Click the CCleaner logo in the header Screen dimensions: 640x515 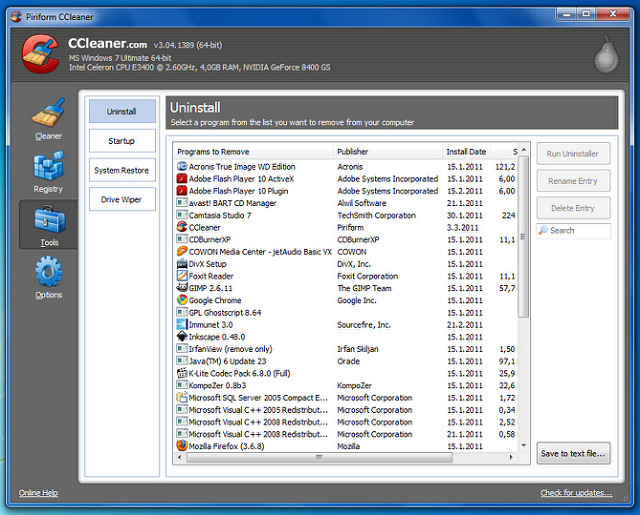click(40, 54)
